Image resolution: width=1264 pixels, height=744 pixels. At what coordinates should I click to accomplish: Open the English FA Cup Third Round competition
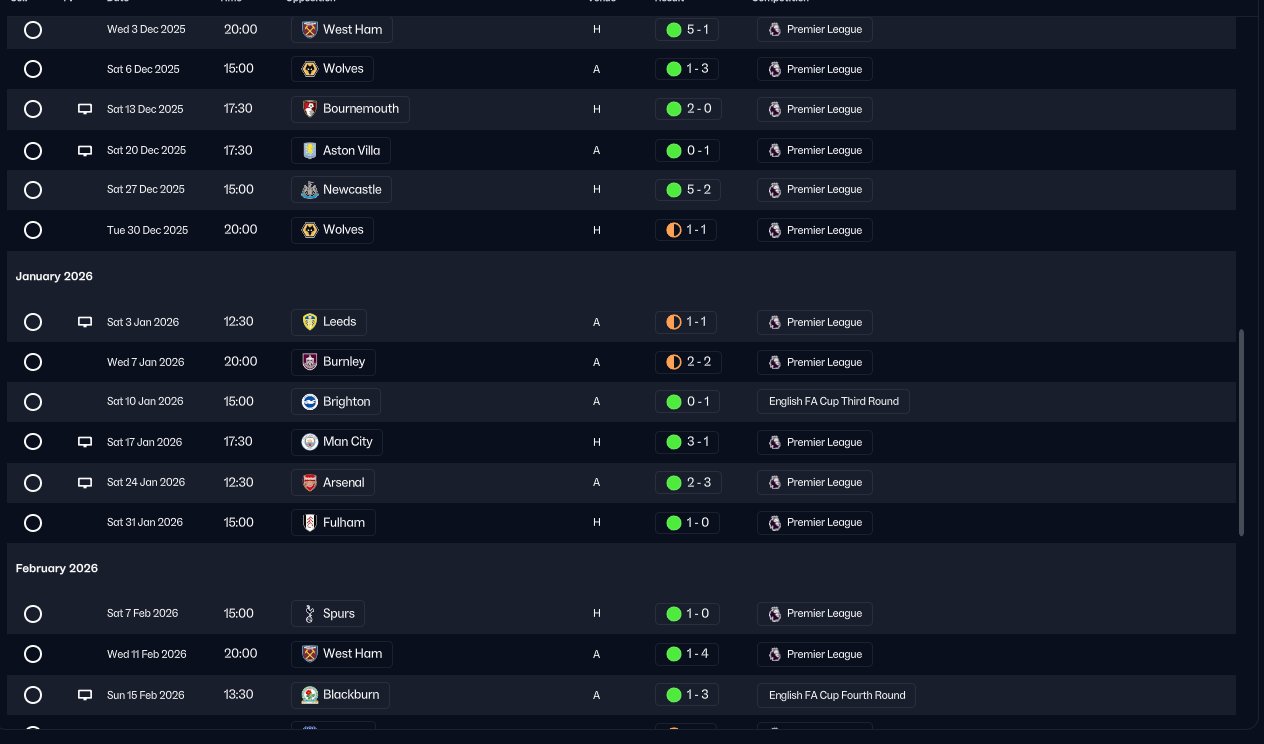(x=833, y=402)
